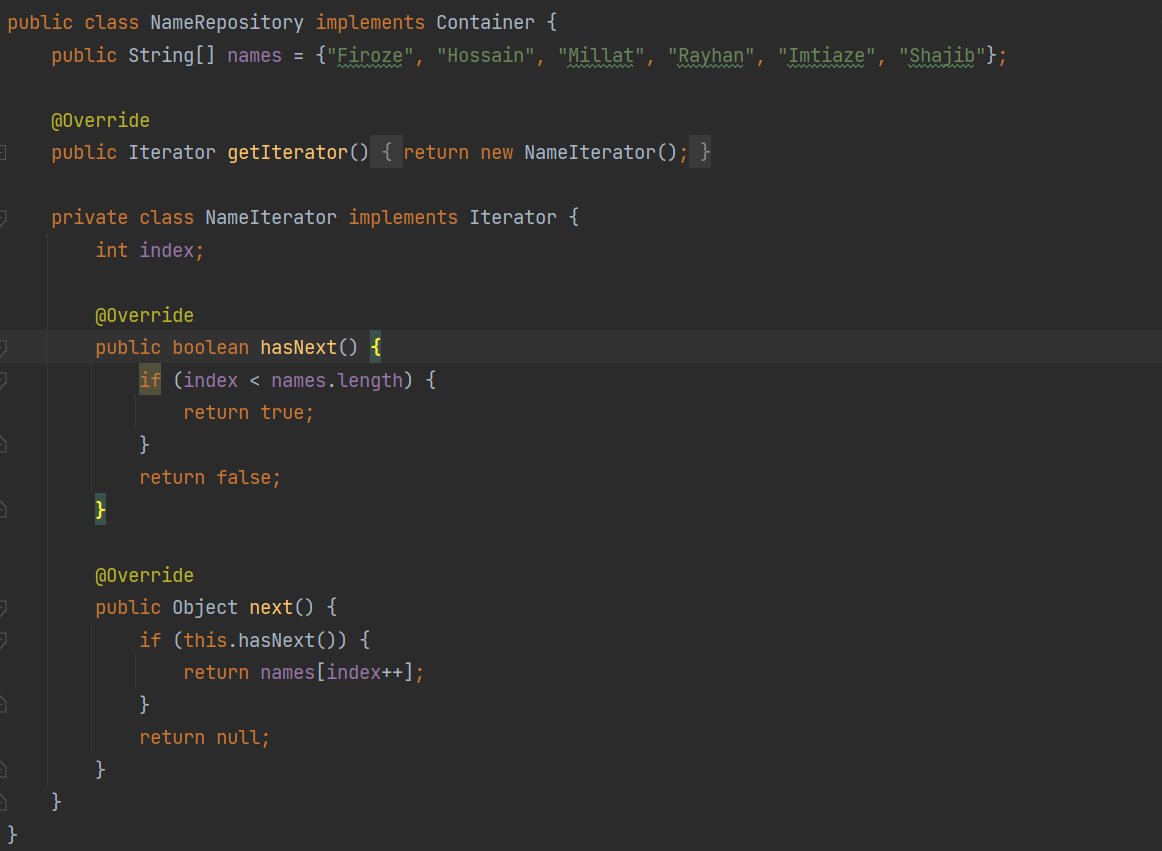
Task: Collapse the hasNext method fold marker
Action: point(3,348)
